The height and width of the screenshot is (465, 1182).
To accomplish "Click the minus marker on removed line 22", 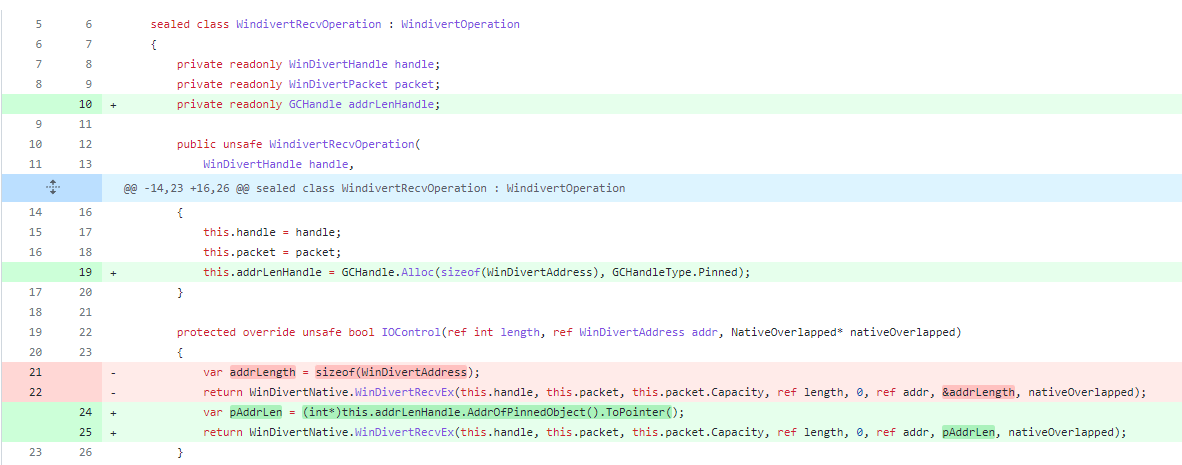I will (113, 392).
